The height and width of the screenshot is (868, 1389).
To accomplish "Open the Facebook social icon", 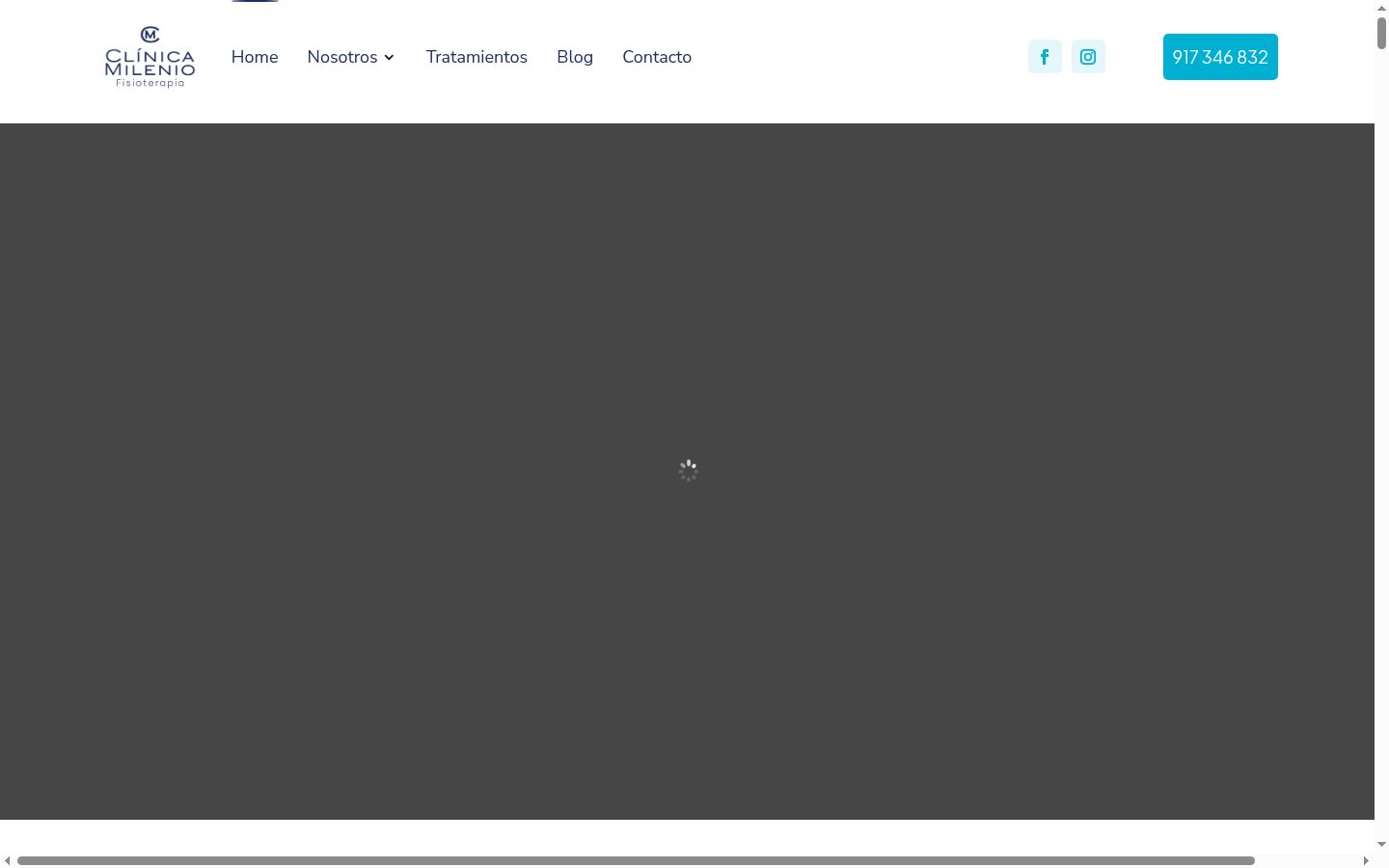I will [1045, 57].
